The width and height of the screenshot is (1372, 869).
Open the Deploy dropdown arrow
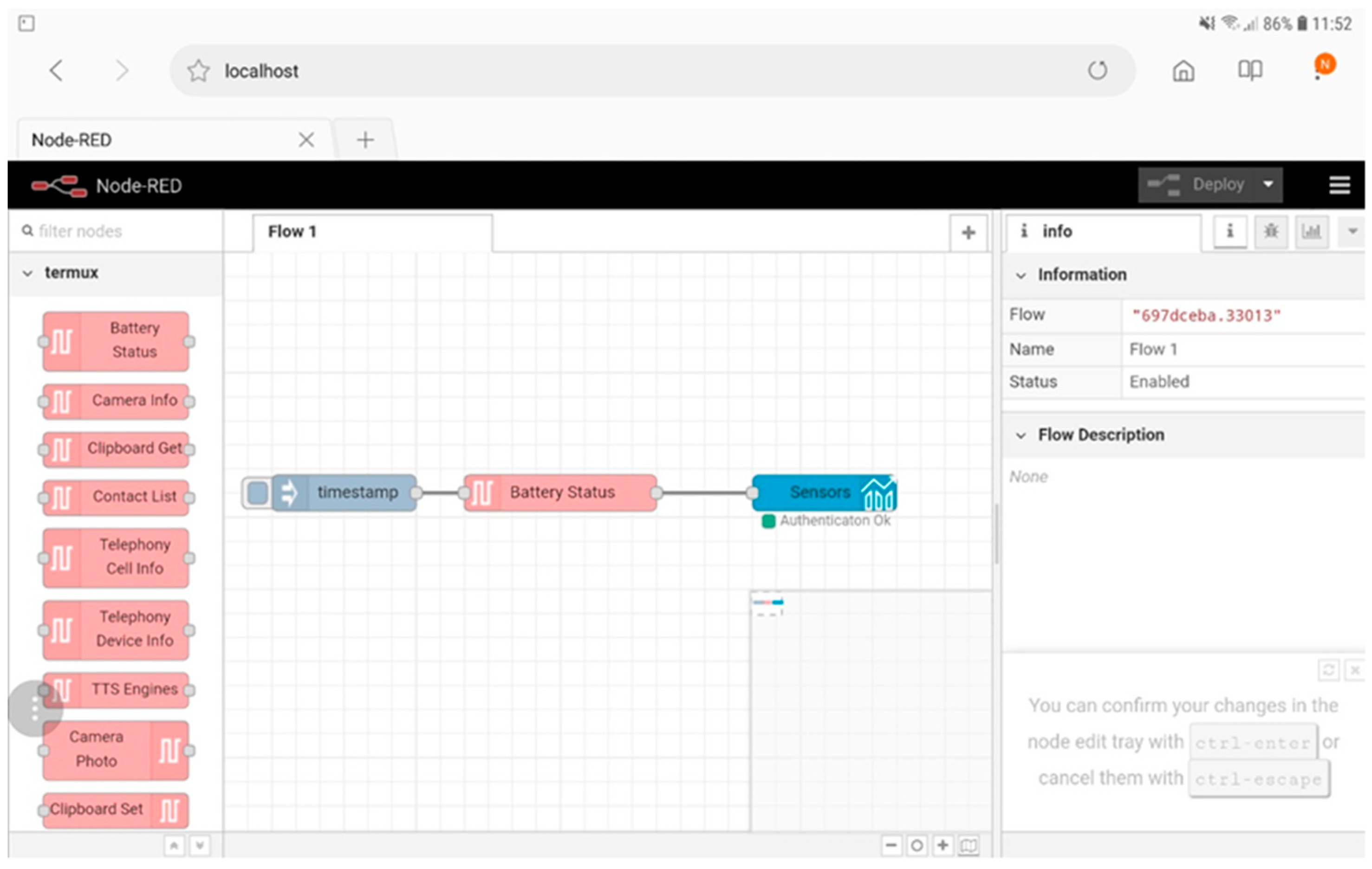coord(1268,185)
